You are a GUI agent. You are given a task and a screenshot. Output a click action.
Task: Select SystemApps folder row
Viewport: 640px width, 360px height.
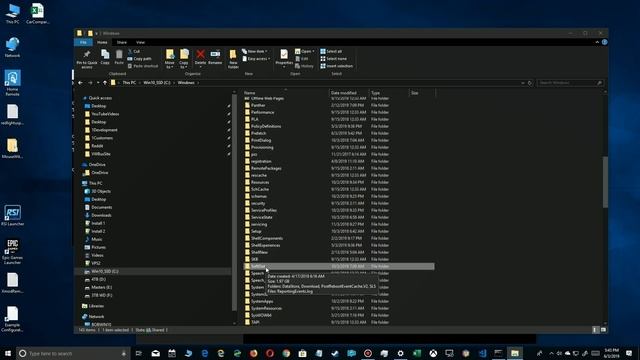tap(339, 301)
